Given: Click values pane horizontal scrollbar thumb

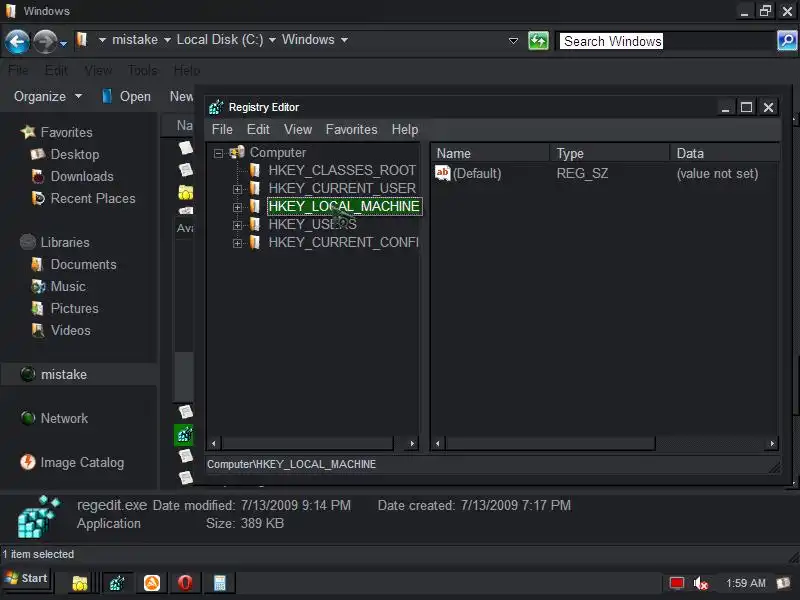Looking at the screenshot, I should click(550, 443).
